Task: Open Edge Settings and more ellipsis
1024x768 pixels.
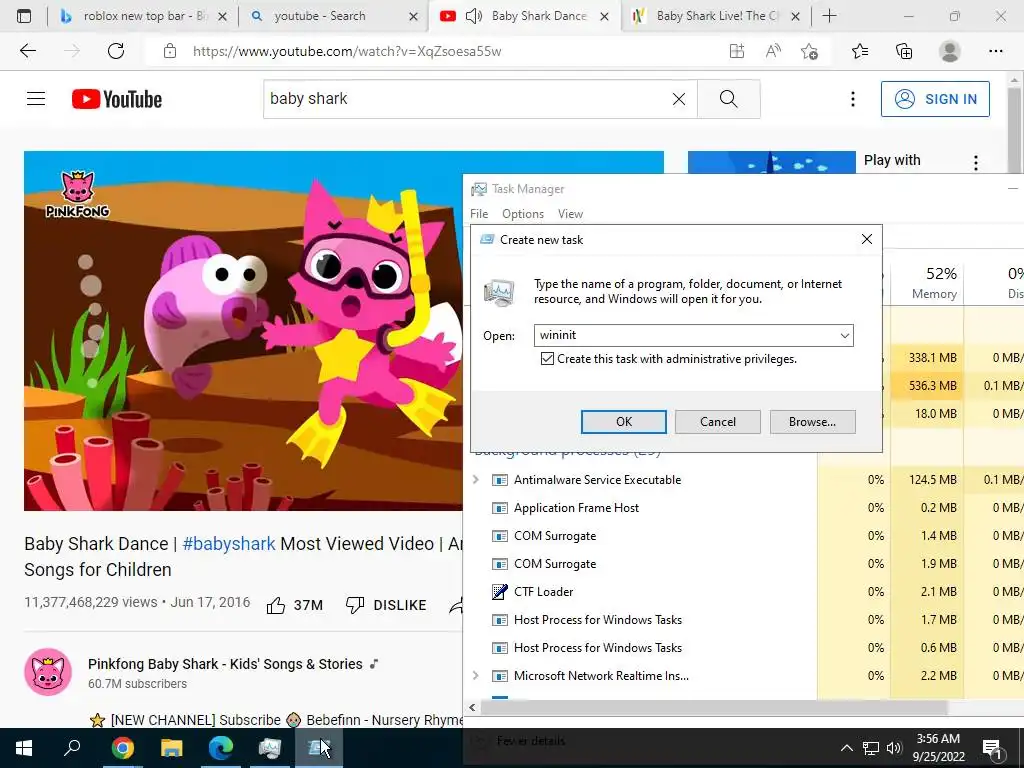Action: click(995, 51)
